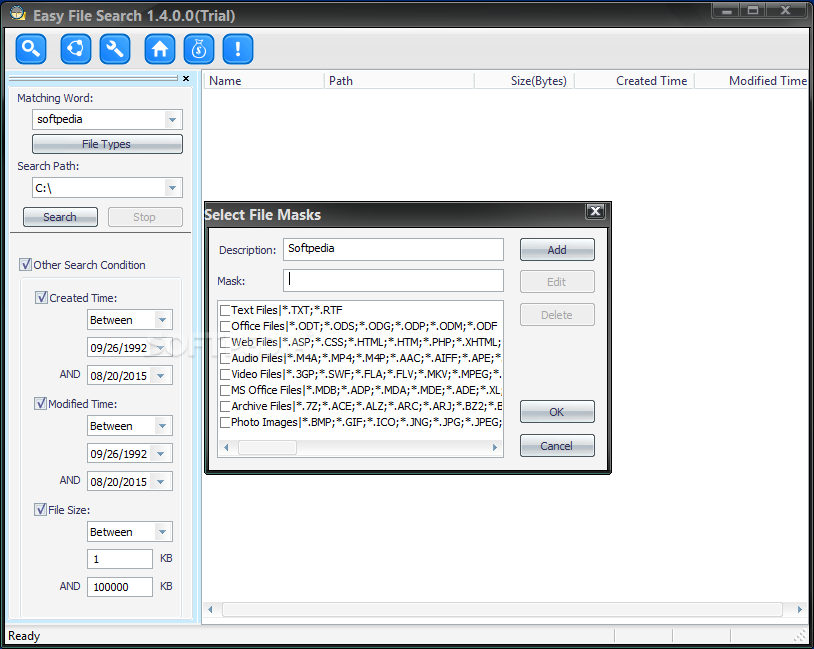814x649 pixels.
Task: Check the Video Files mask checkbox
Action: pyautogui.click(x=225, y=374)
